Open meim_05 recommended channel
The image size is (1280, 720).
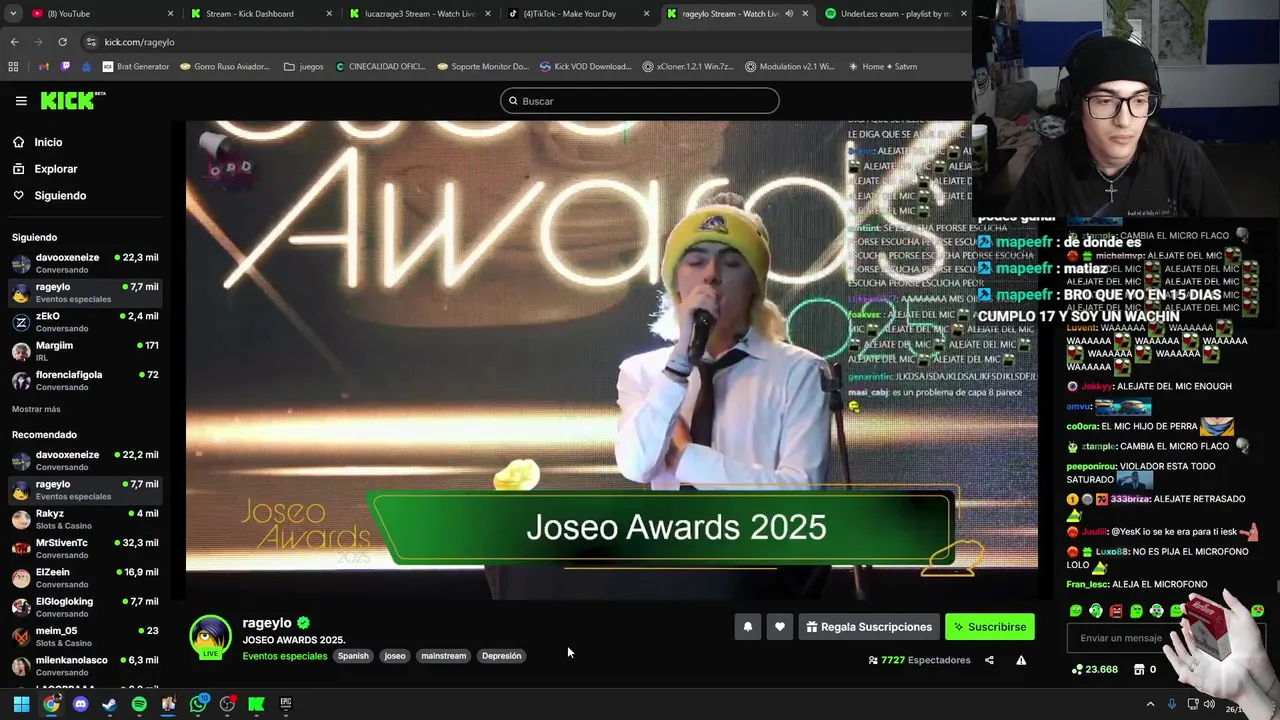85,636
